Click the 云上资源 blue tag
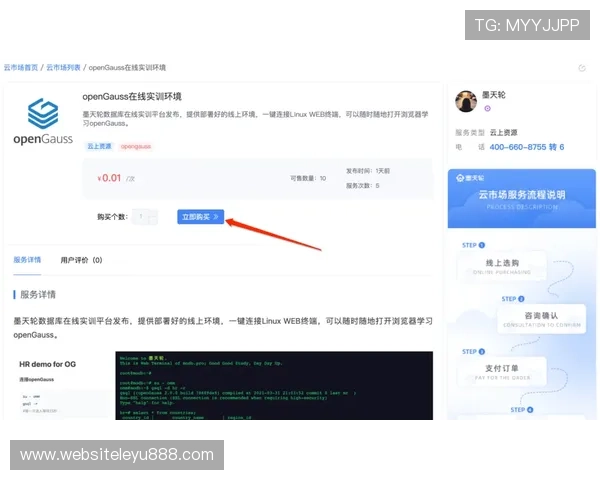The image size is (600, 480). [x=99, y=146]
